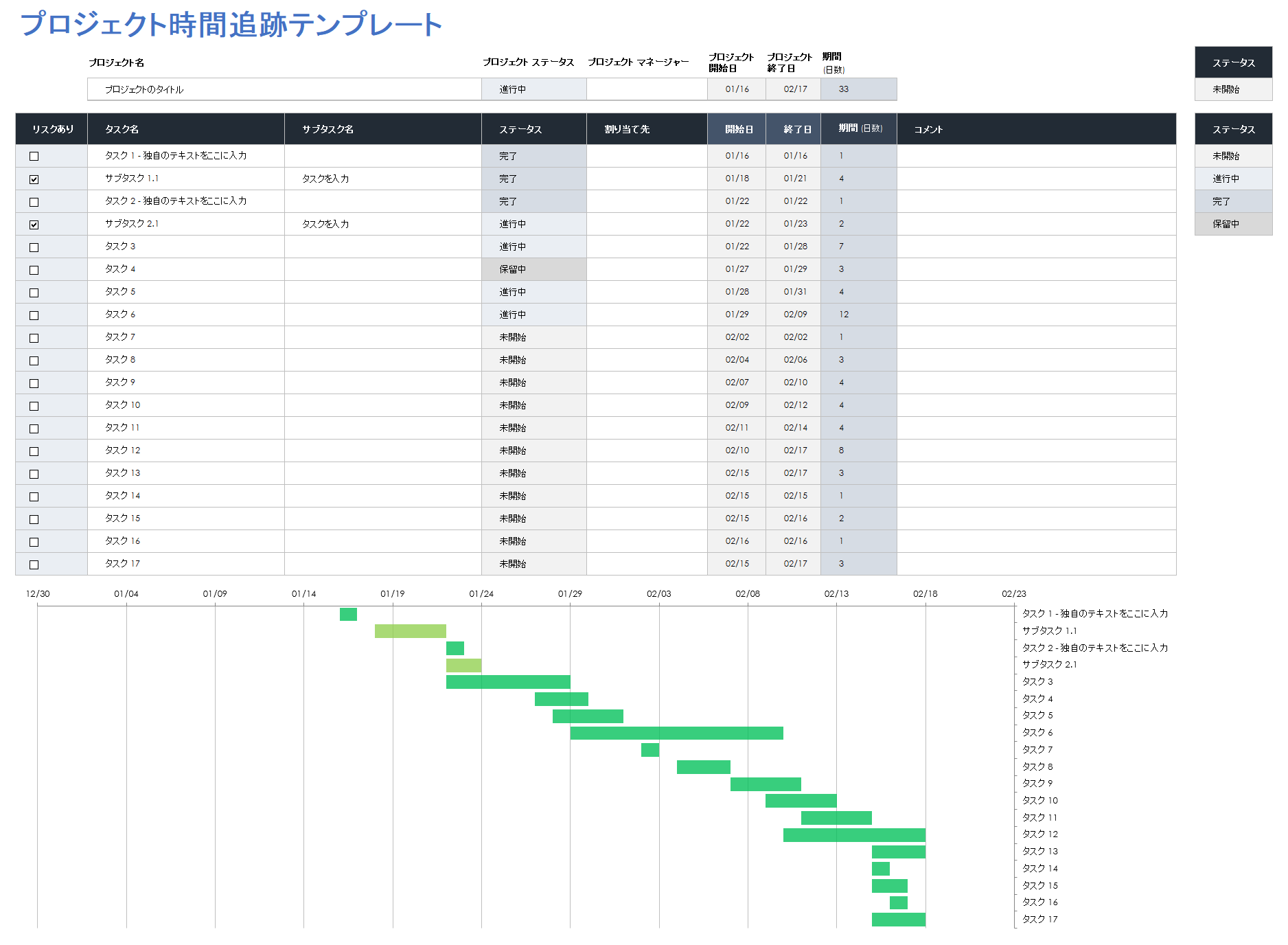Image resolution: width=1288 pixels, height=945 pixels.
Task: Select the 進行中 entry in status legend
Action: 1233,179
